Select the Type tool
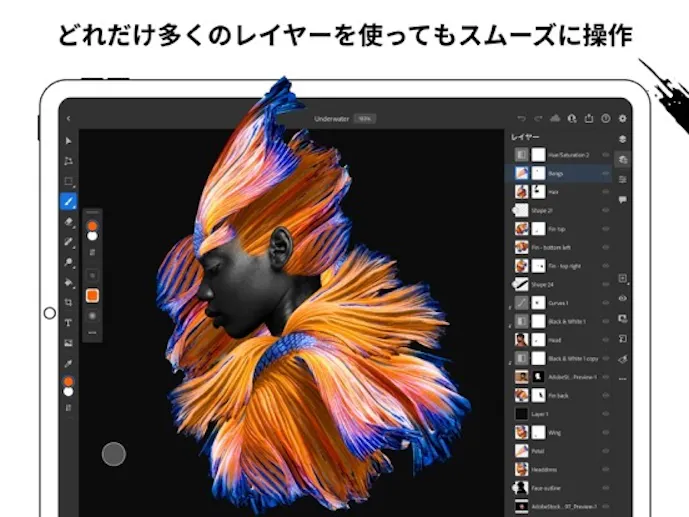 [x=69, y=322]
